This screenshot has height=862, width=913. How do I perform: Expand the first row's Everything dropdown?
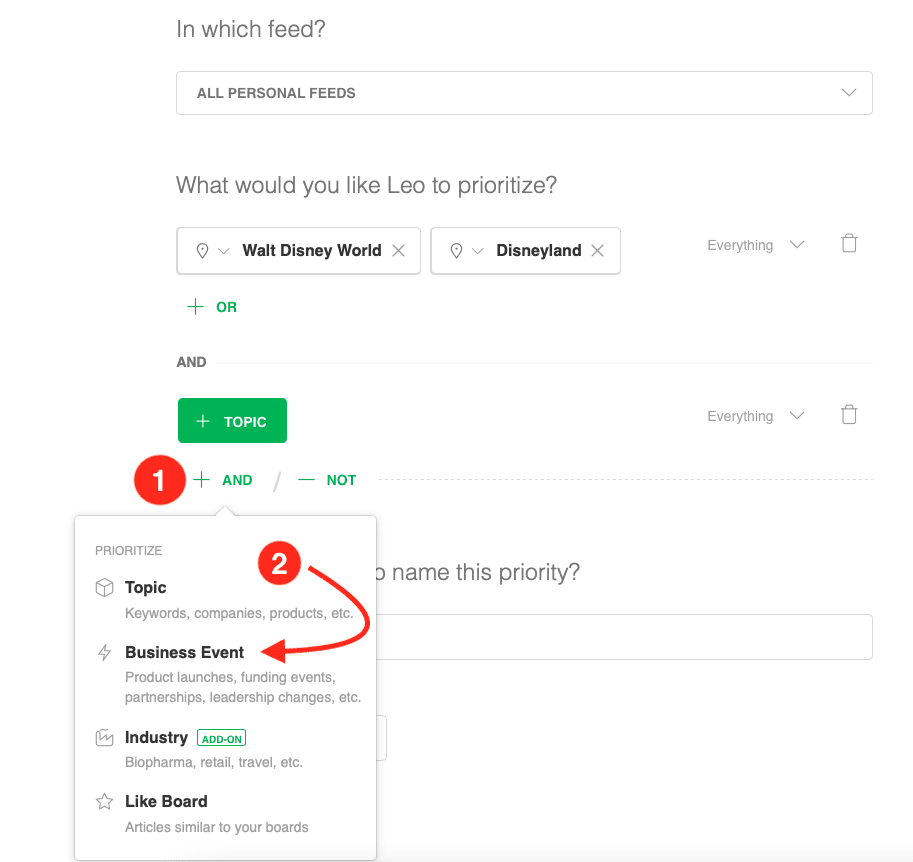755,245
